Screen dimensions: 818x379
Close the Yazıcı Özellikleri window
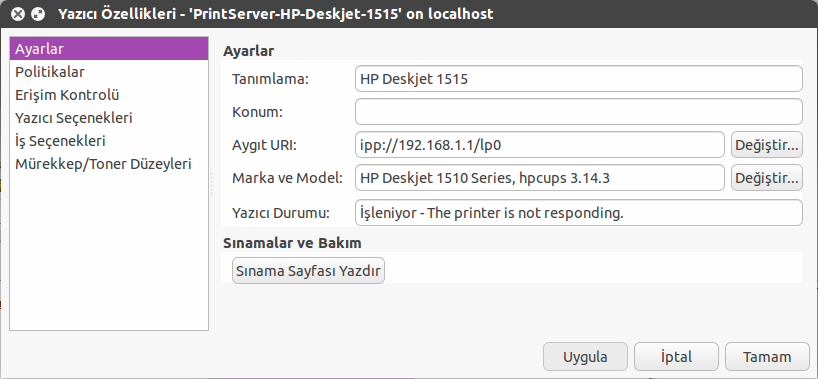[x=18, y=14]
